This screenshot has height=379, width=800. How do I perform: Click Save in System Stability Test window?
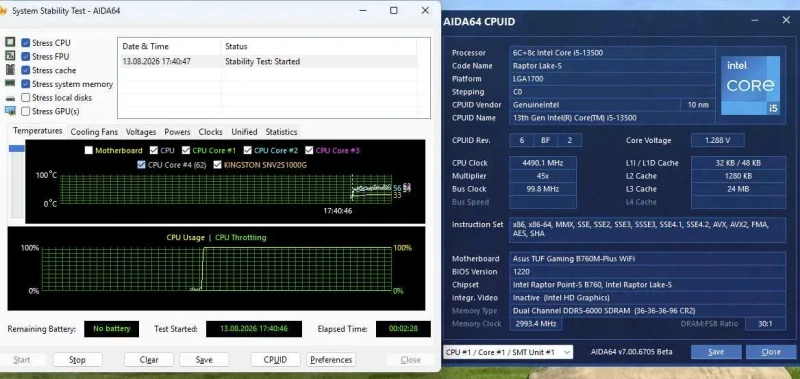[204, 360]
